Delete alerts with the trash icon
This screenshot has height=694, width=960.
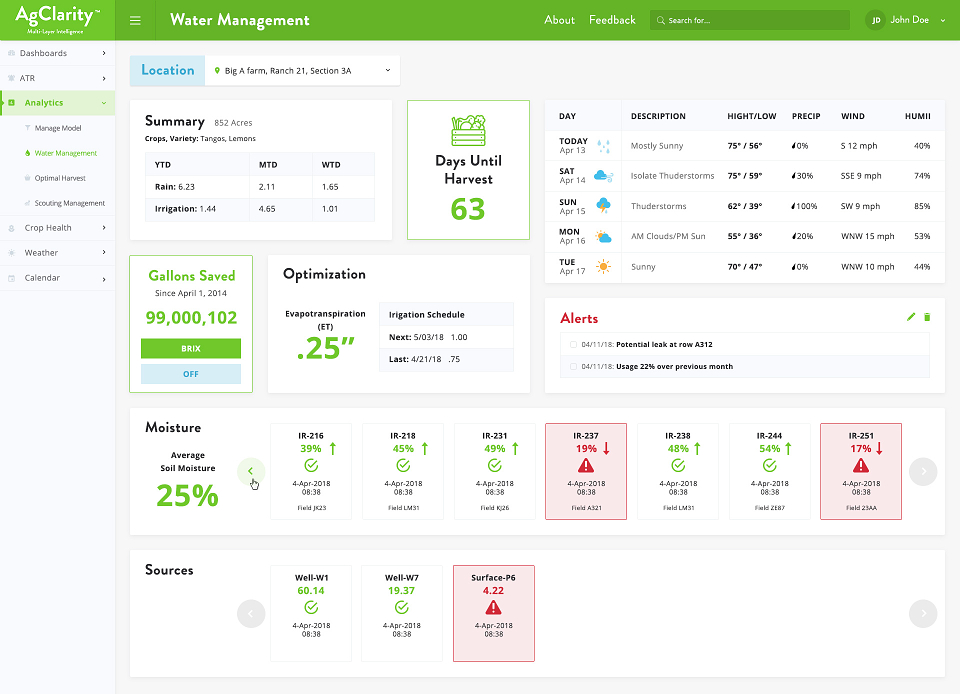(927, 316)
